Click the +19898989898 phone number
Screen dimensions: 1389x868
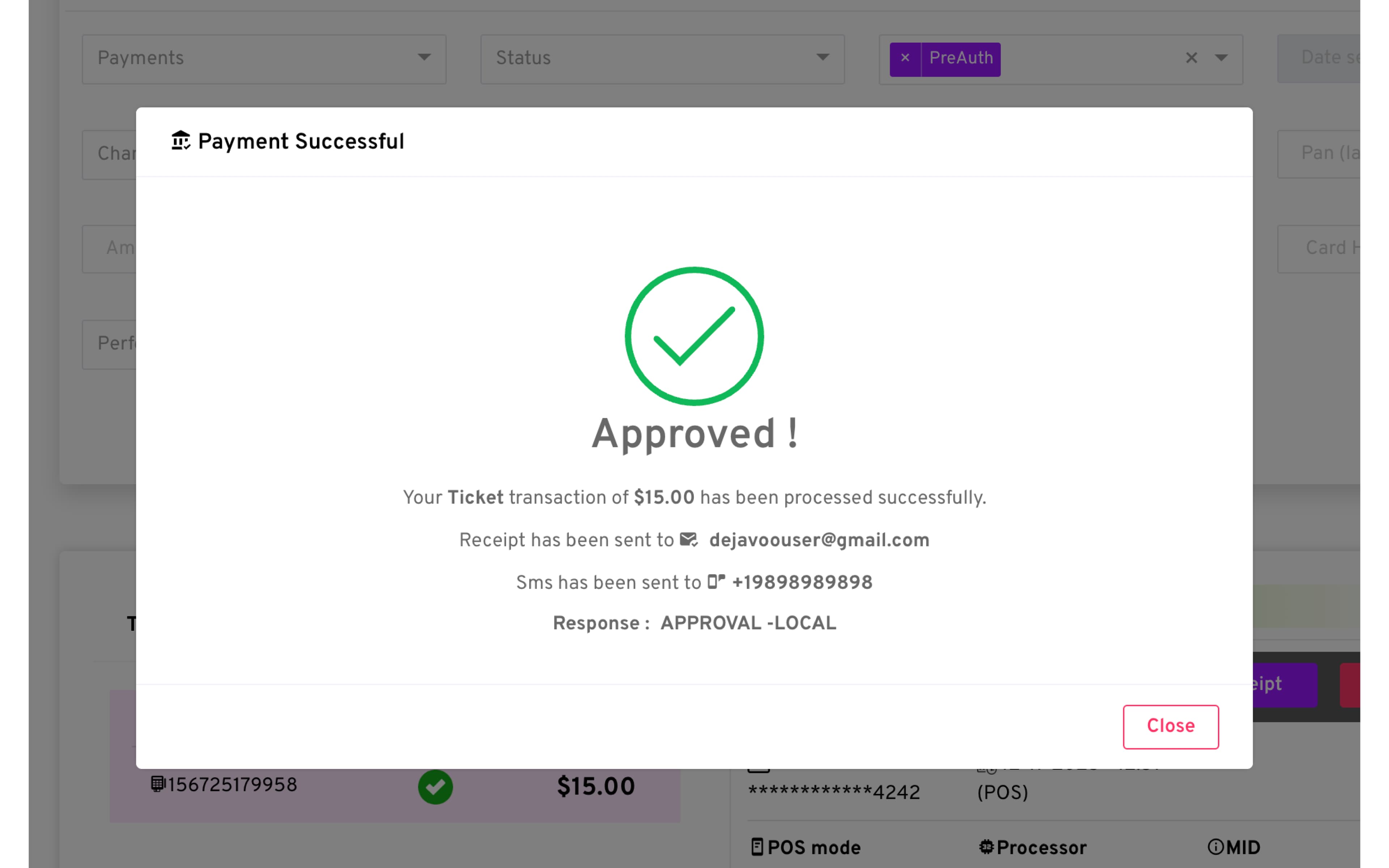click(x=802, y=583)
